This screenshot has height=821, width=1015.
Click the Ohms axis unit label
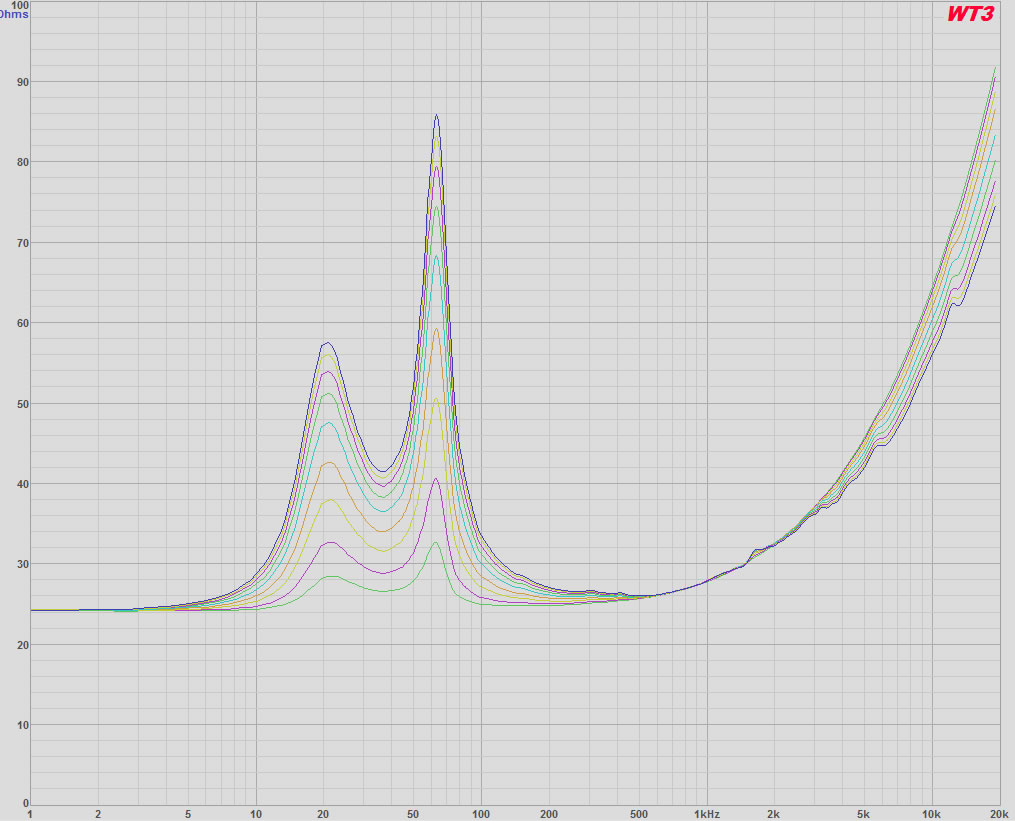click(x=14, y=14)
